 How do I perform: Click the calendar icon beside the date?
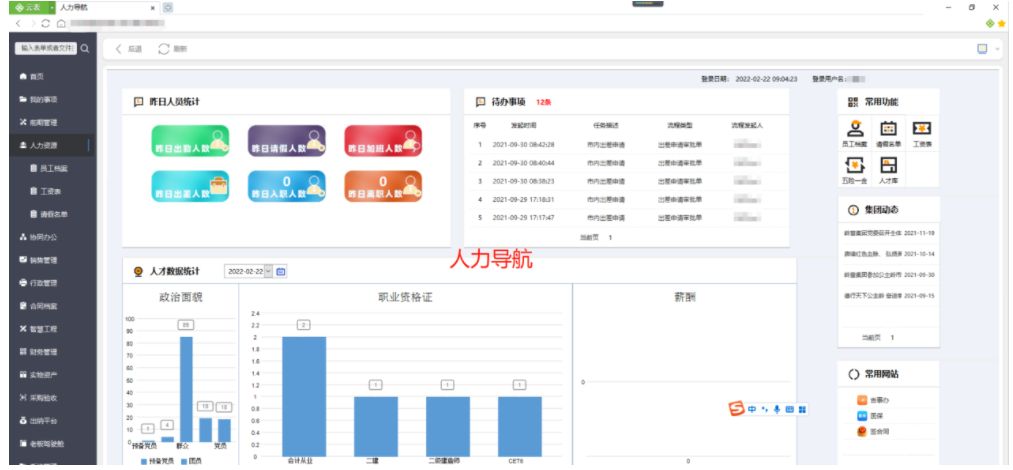tap(280, 272)
